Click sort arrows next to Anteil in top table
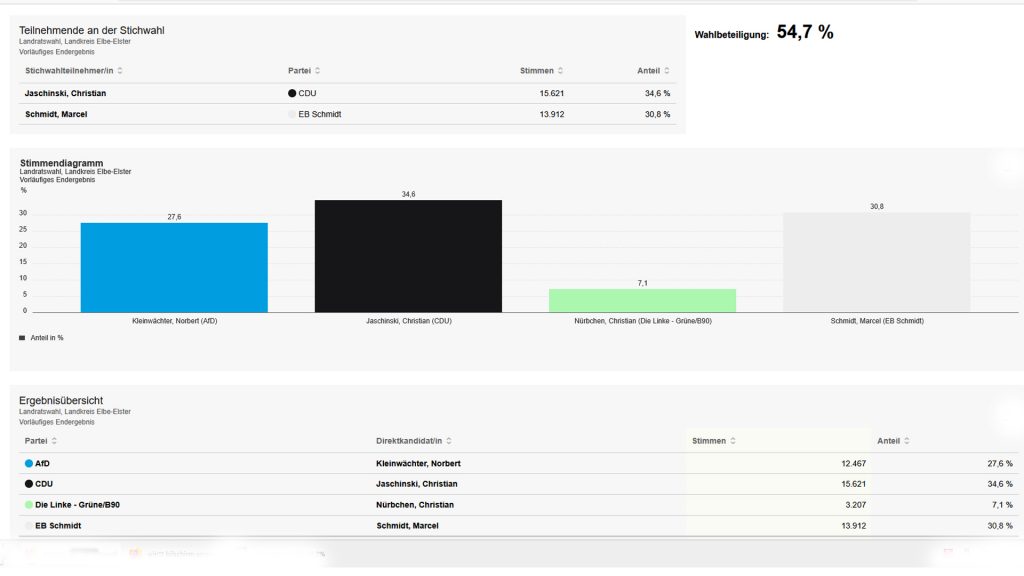Screen dimensions: 1024x576 pos(667,71)
